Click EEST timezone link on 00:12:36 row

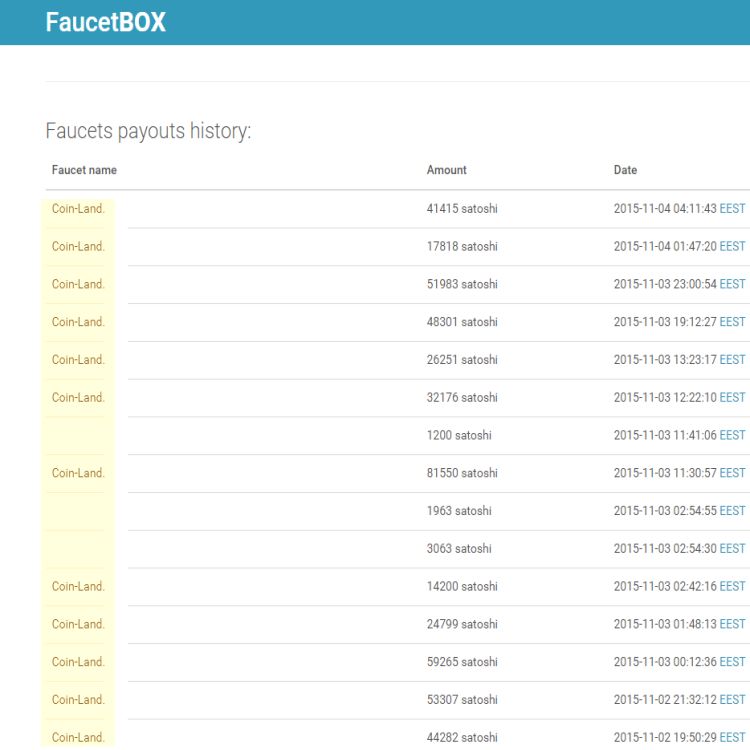[x=732, y=662]
